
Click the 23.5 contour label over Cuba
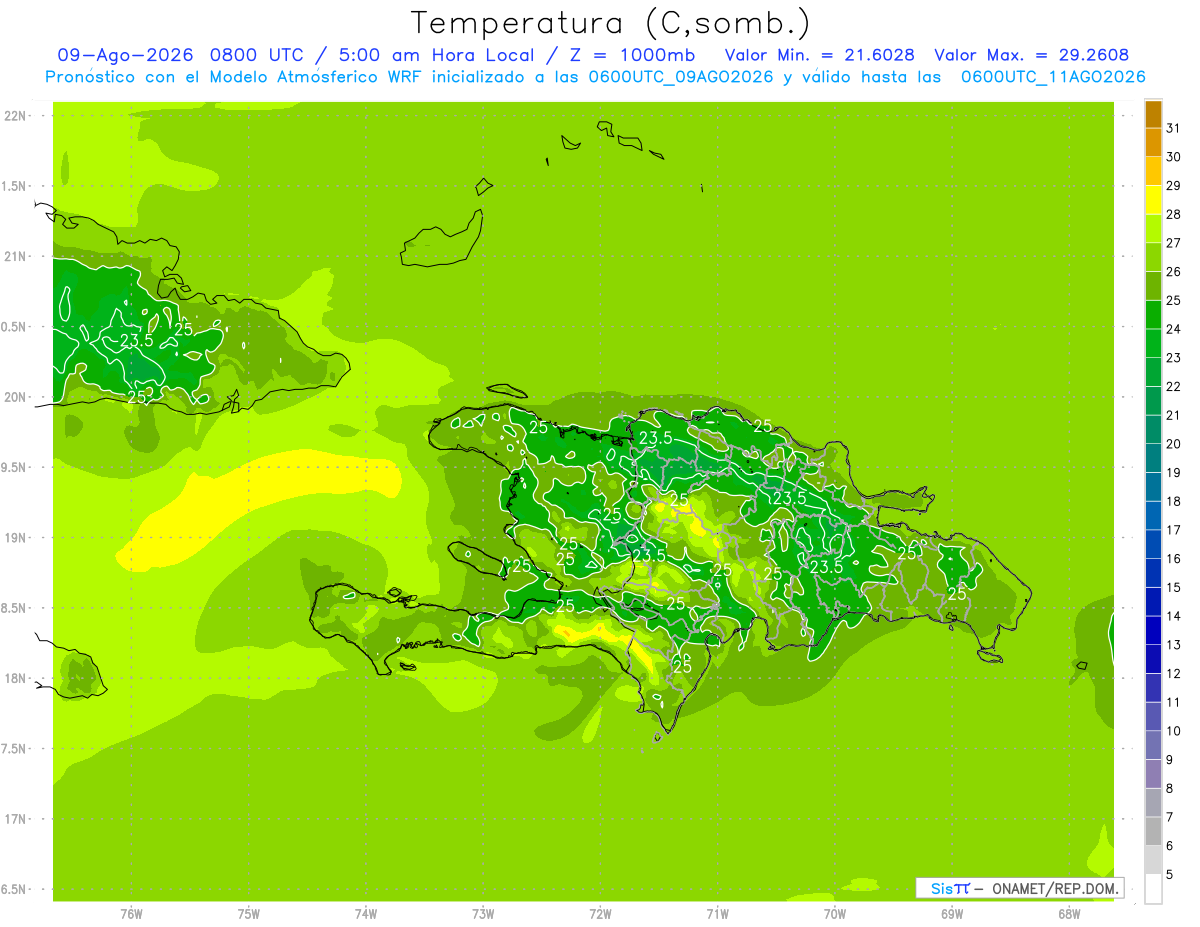(136, 340)
